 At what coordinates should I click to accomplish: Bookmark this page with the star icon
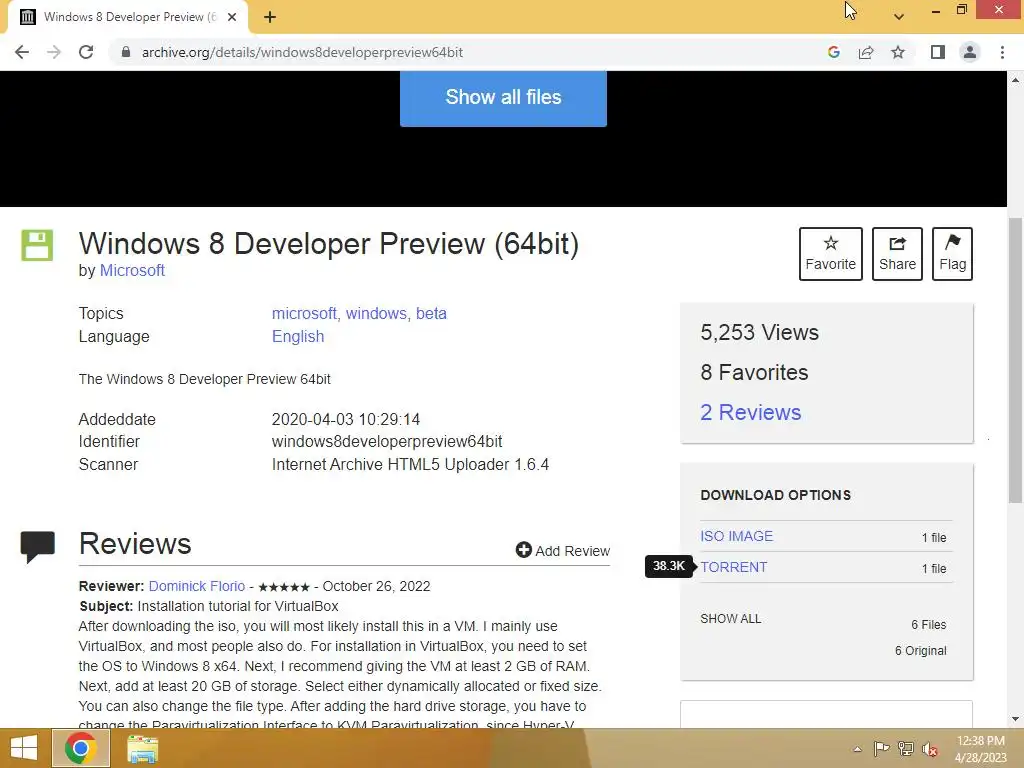coord(898,52)
